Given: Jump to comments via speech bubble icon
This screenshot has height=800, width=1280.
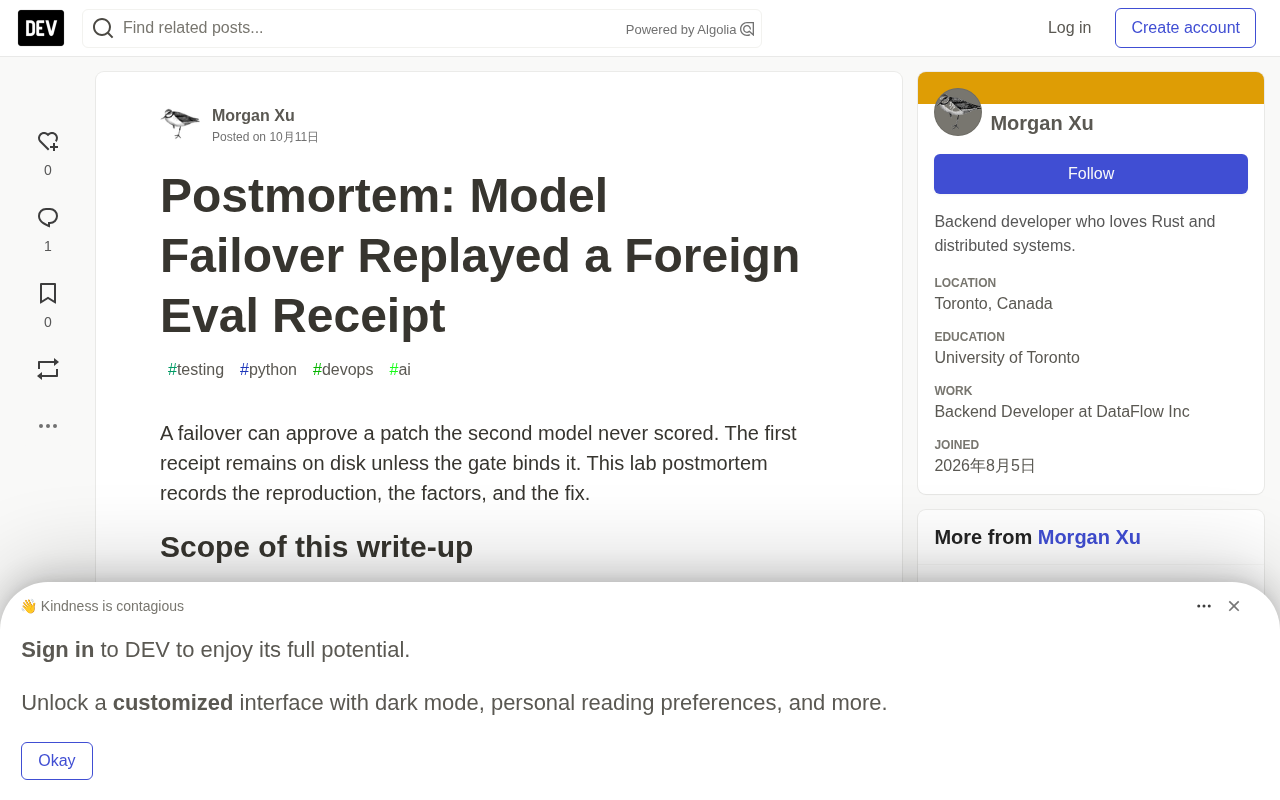Looking at the screenshot, I should point(48,218).
